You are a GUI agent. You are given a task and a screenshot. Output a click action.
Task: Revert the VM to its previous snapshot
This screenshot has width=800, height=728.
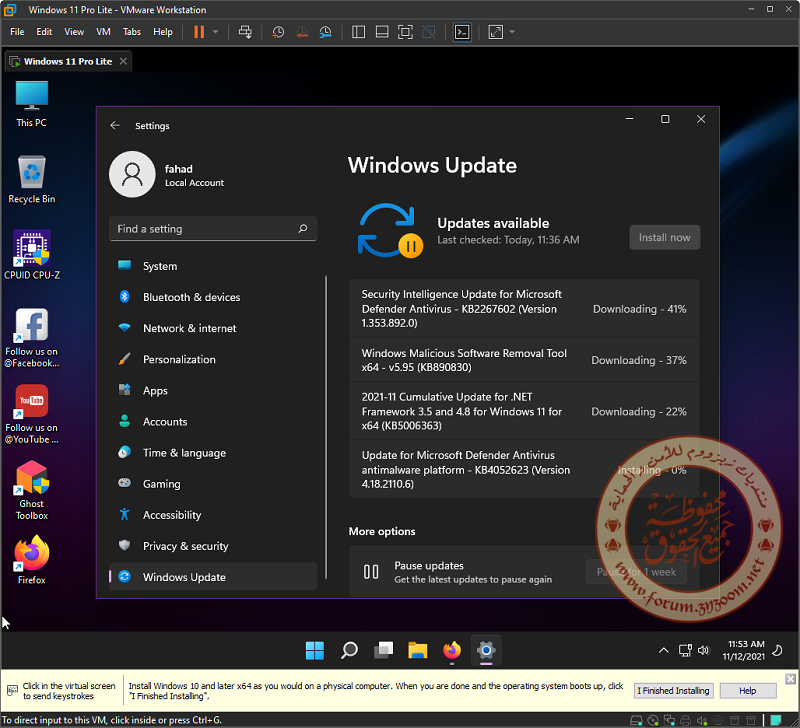[302, 32]
